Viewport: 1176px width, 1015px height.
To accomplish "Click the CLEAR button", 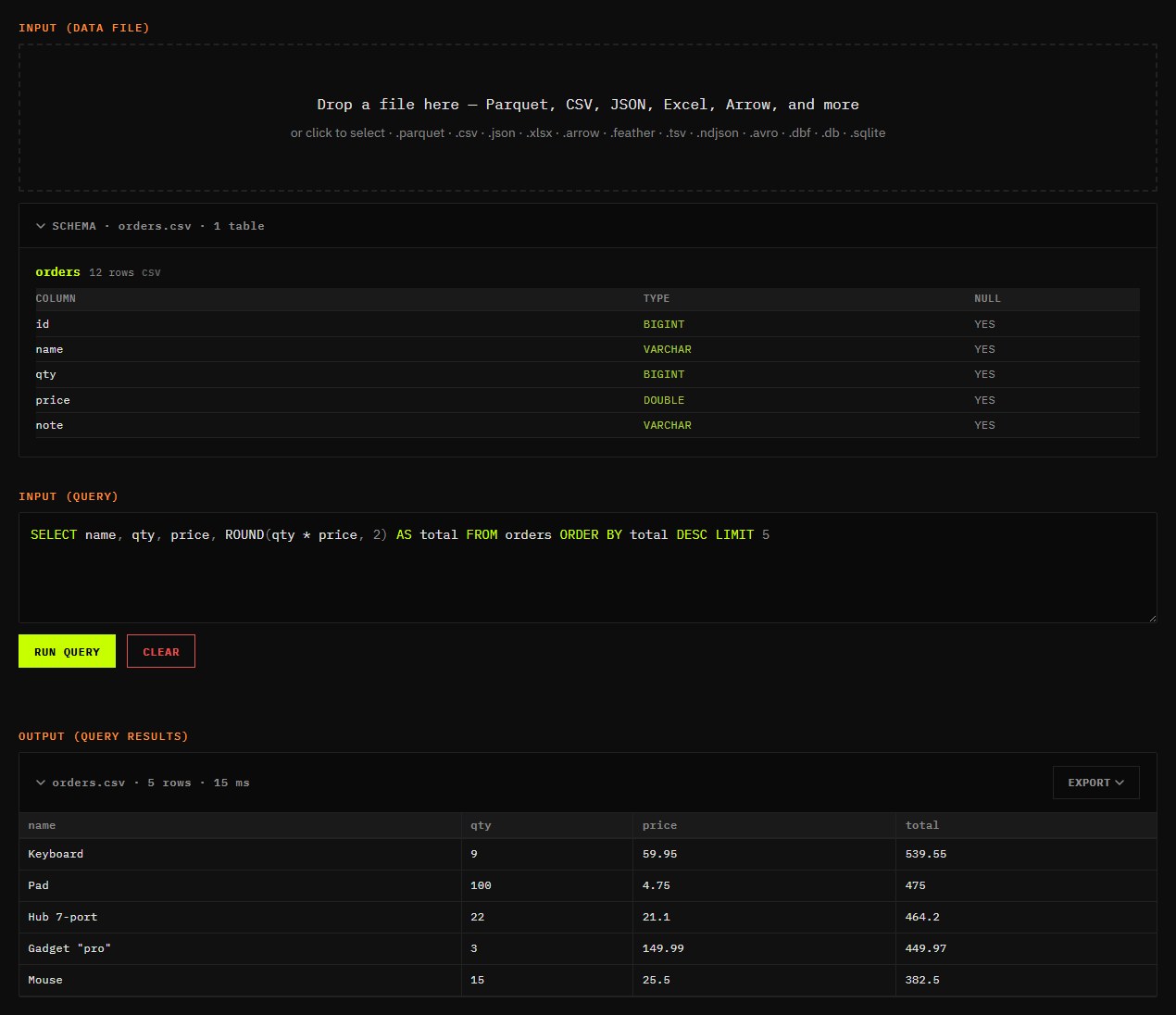I will pyautogui.click(x=161, y=651).
